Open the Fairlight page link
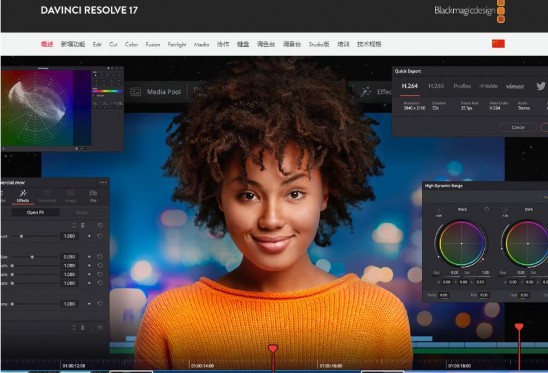548x373 pixels. [177, 44]
